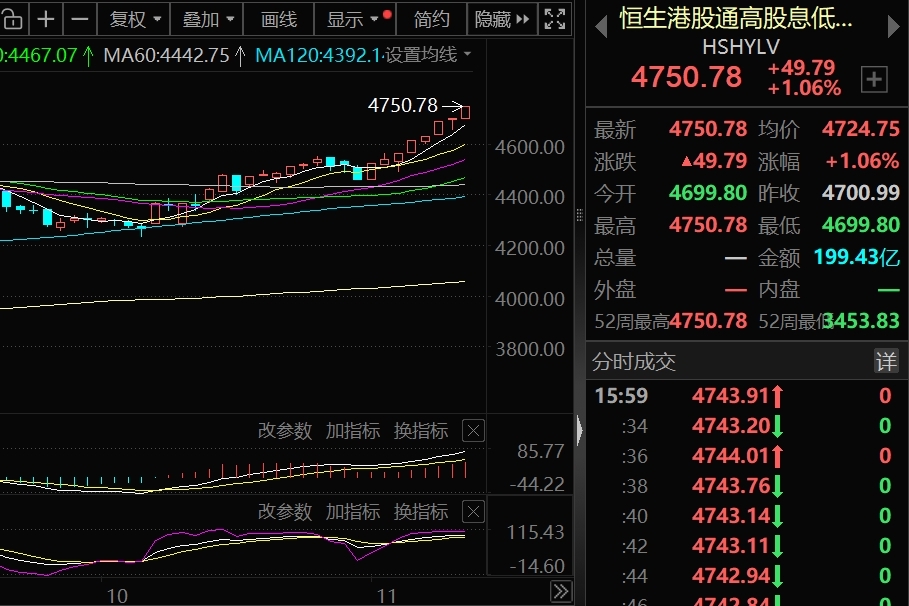
Task: Open 设置均线 moving average settings
Action: (428, 55)
